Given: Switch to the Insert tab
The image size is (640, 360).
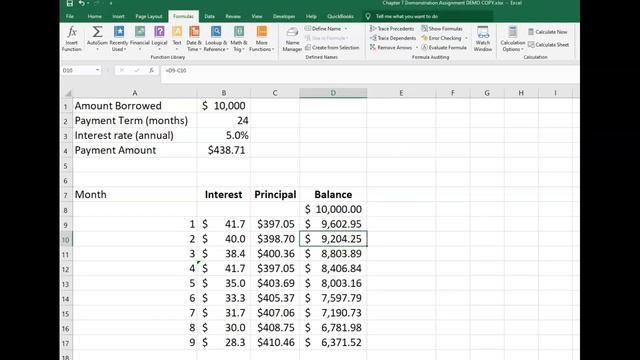Looking at the screenshot, I should click(x=118, y=16).
